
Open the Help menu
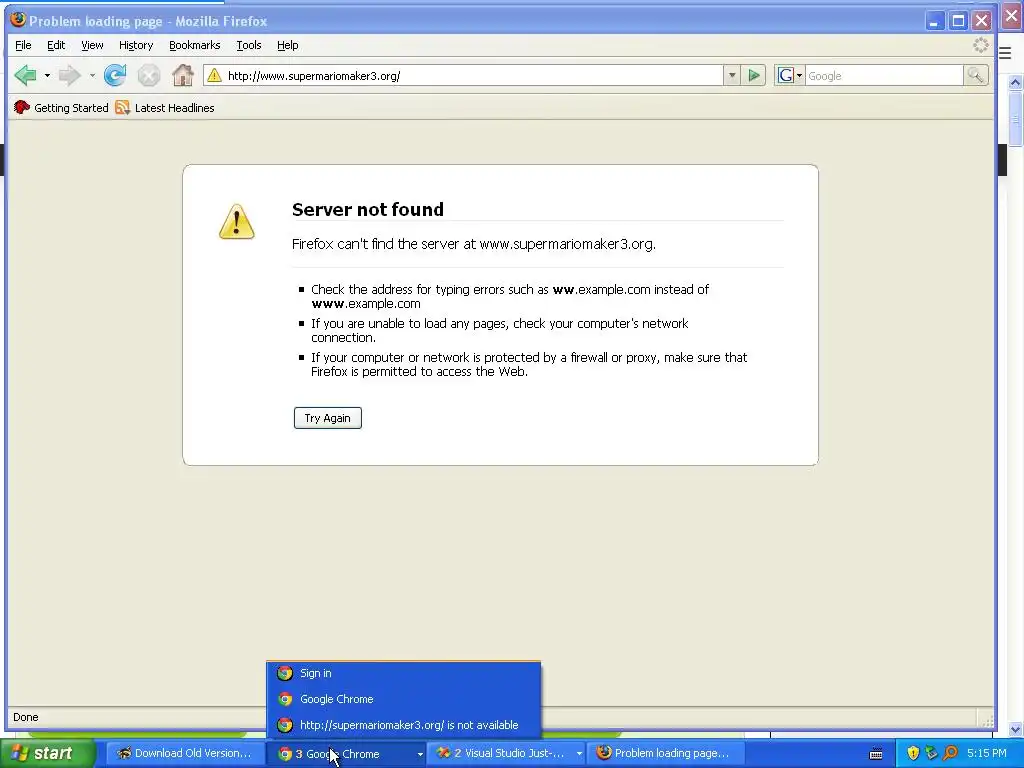coord(287,45)
